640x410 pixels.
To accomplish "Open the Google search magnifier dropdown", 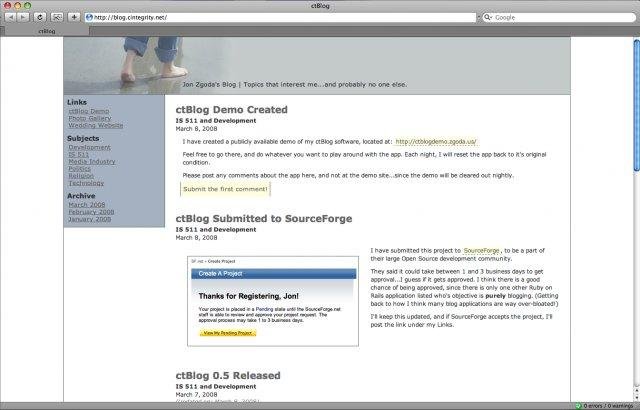I will click(x=488, y=17).
